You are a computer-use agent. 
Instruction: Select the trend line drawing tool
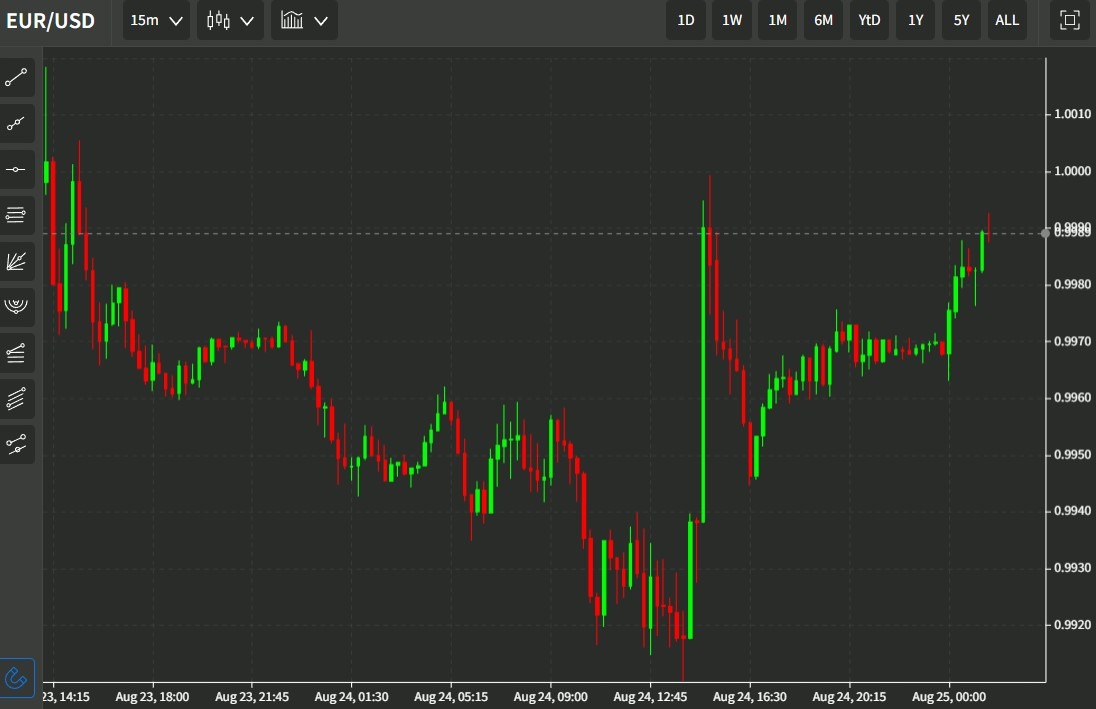click(x=17, y=78)
